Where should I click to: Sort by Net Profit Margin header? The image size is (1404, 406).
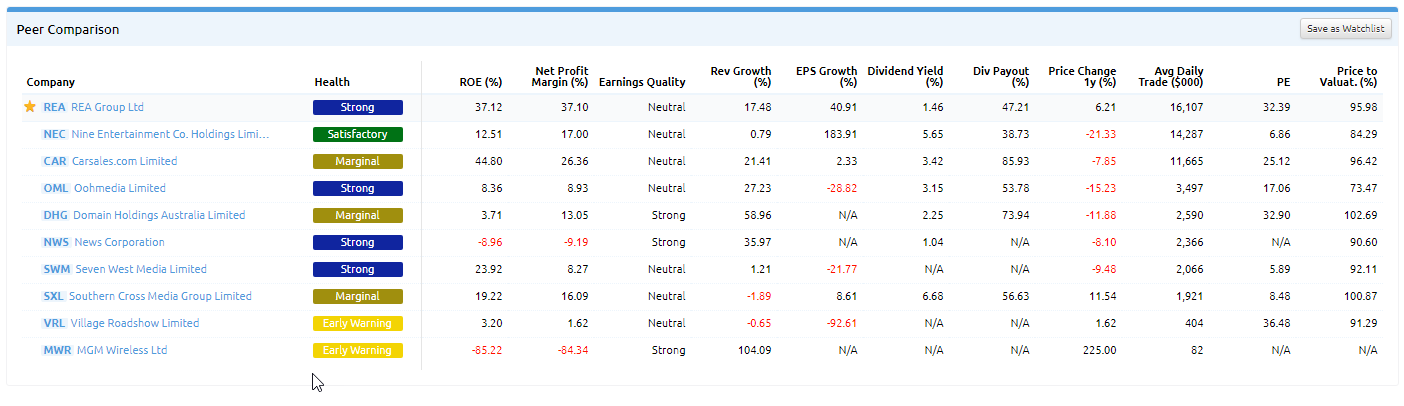[561, 76]
